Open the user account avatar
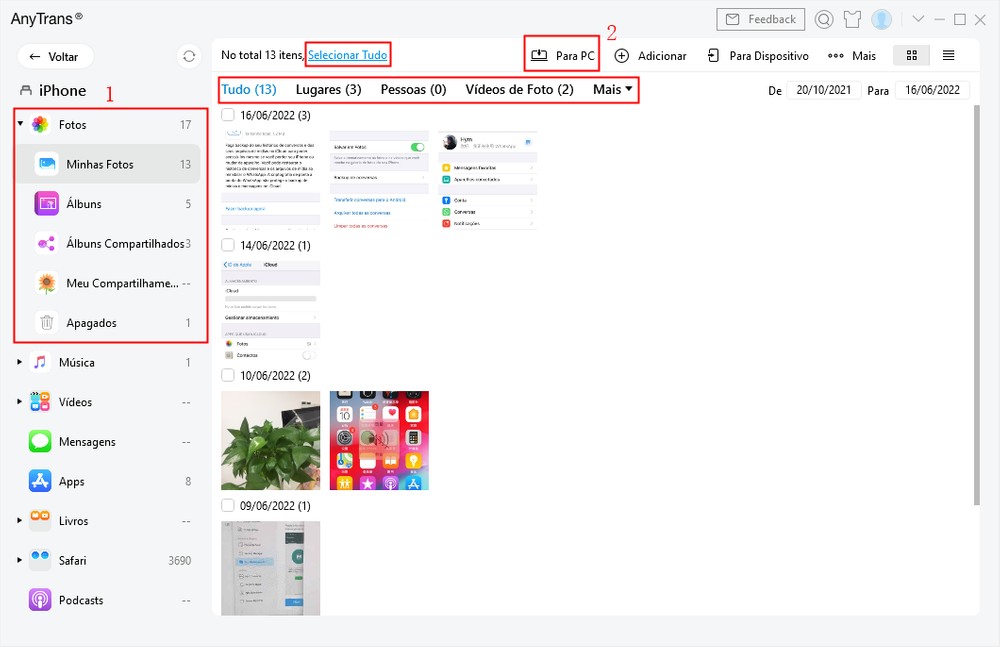The image size is (1000, 647). 881,19
